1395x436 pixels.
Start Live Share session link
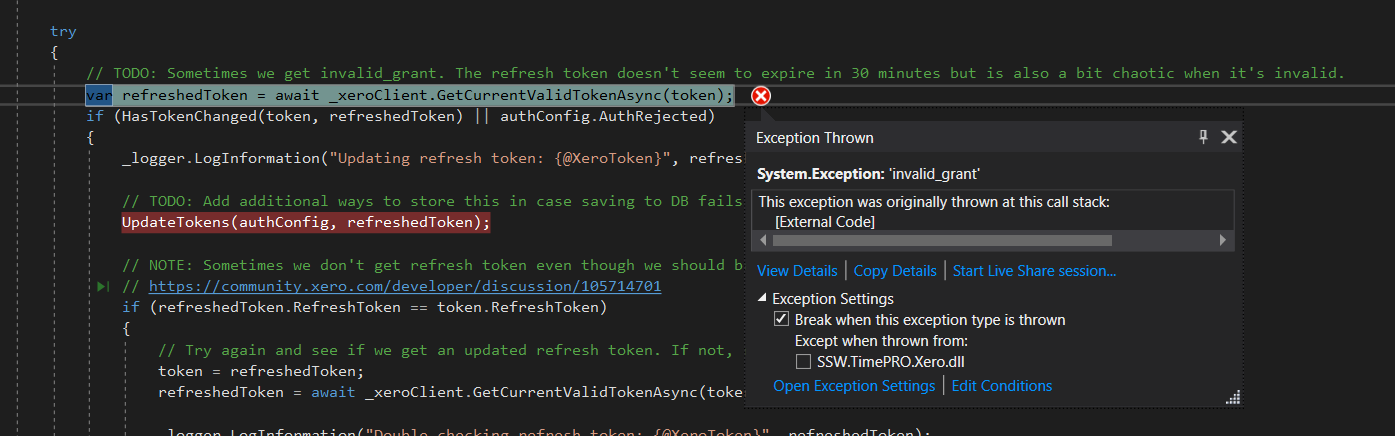tap(1034, 271)
